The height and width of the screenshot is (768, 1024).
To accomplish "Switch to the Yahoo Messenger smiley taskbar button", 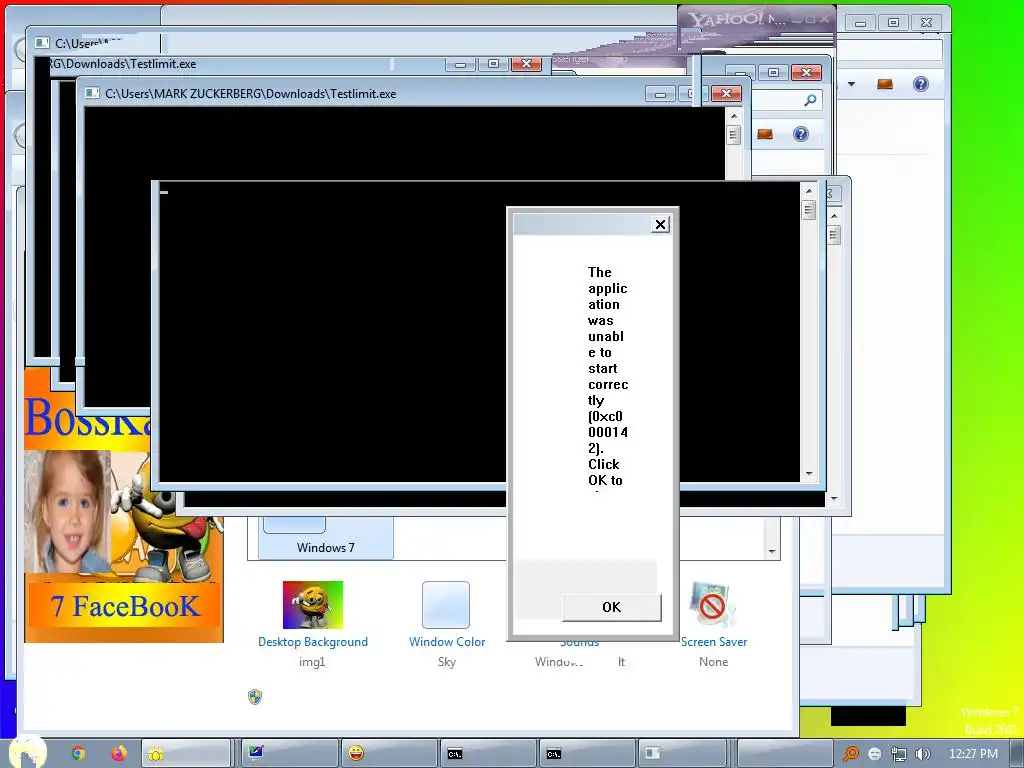I will (389, 754).
